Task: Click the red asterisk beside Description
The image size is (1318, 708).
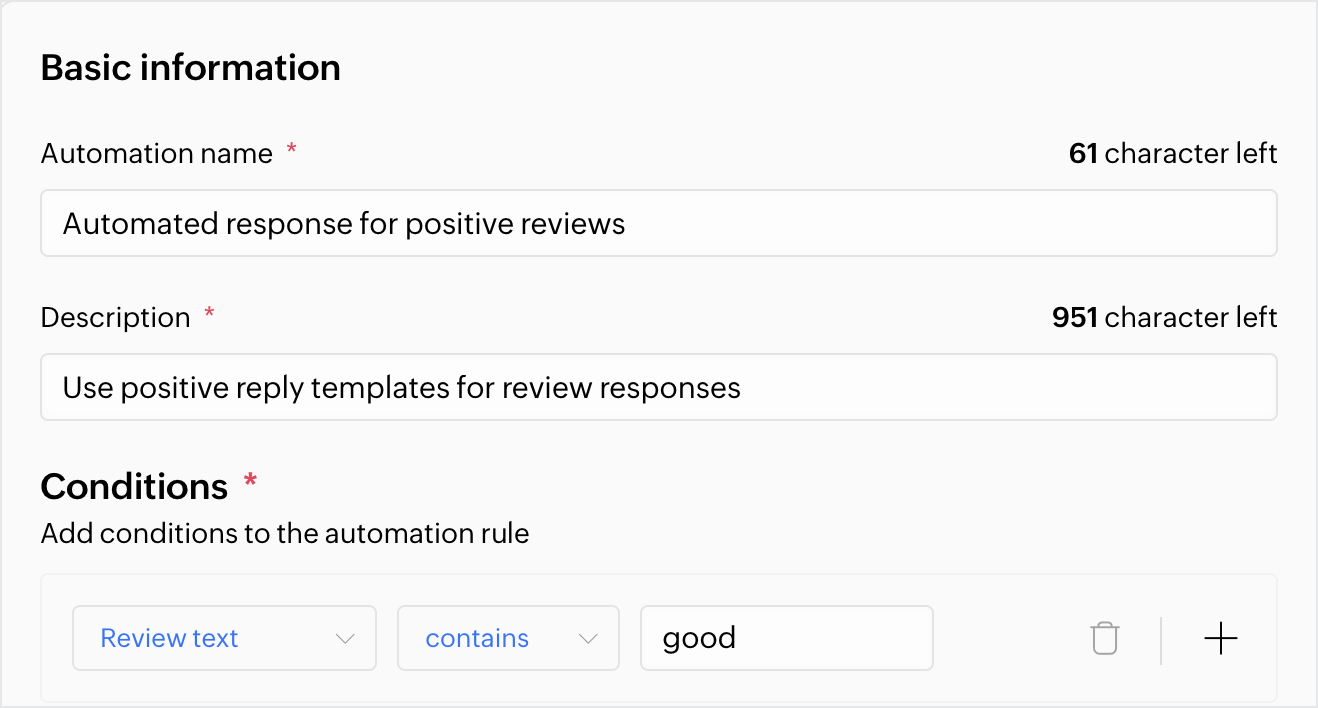Action: [209, 313]
